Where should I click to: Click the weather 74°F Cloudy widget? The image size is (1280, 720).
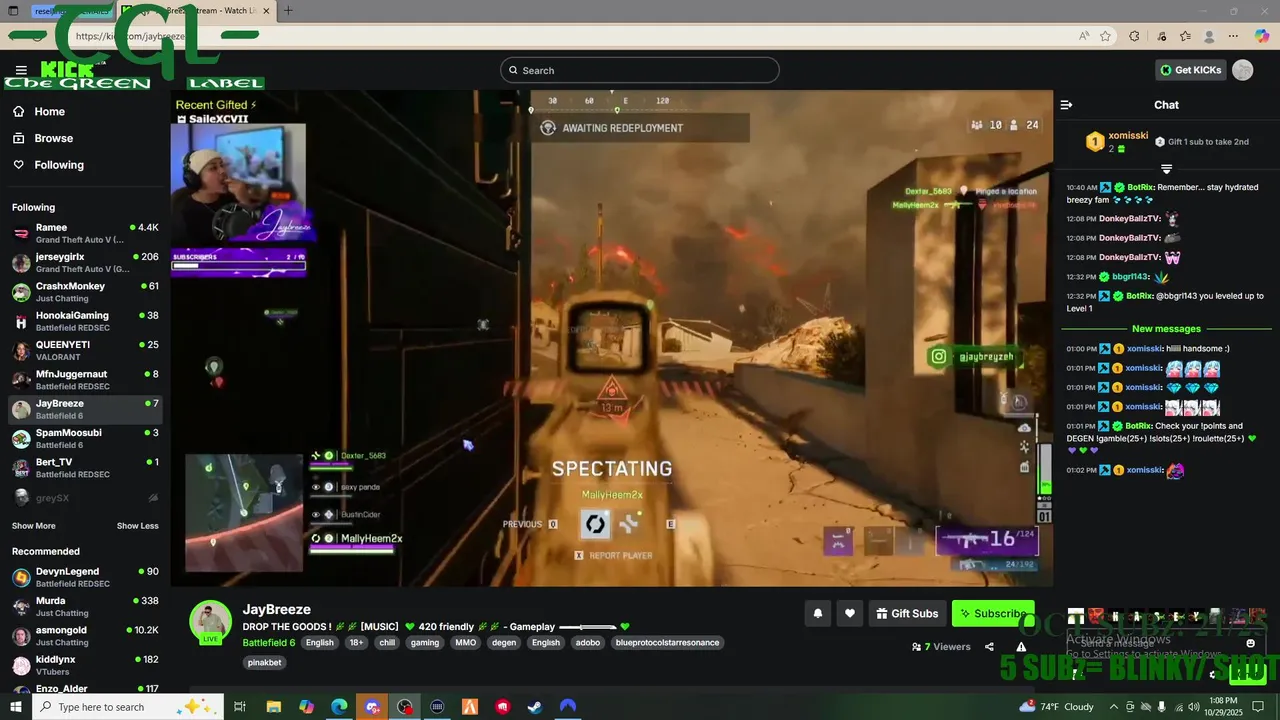[x=1055, y=707]
